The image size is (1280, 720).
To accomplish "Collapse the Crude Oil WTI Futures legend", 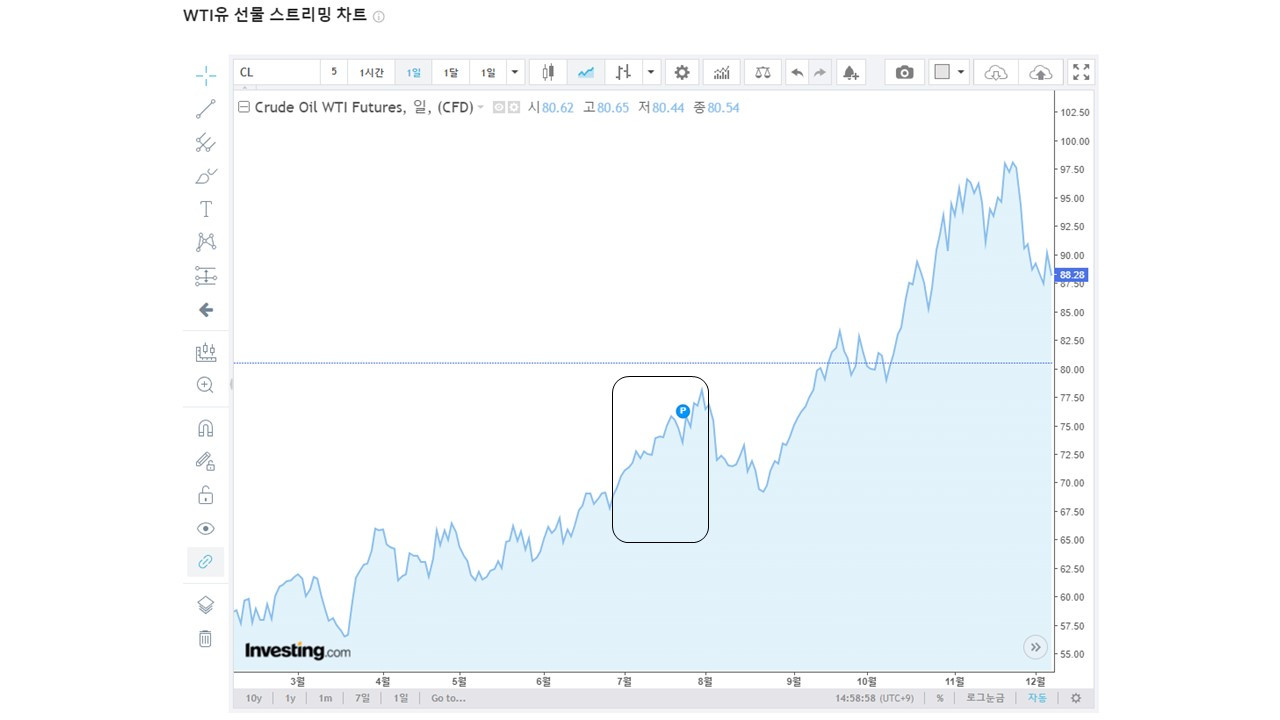I will tap(243, 107).
